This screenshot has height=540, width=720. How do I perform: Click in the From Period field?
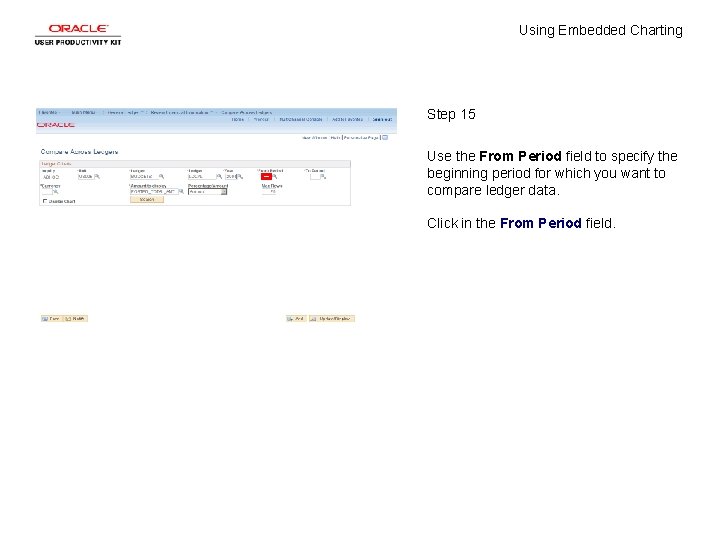[x=266, y=176]
